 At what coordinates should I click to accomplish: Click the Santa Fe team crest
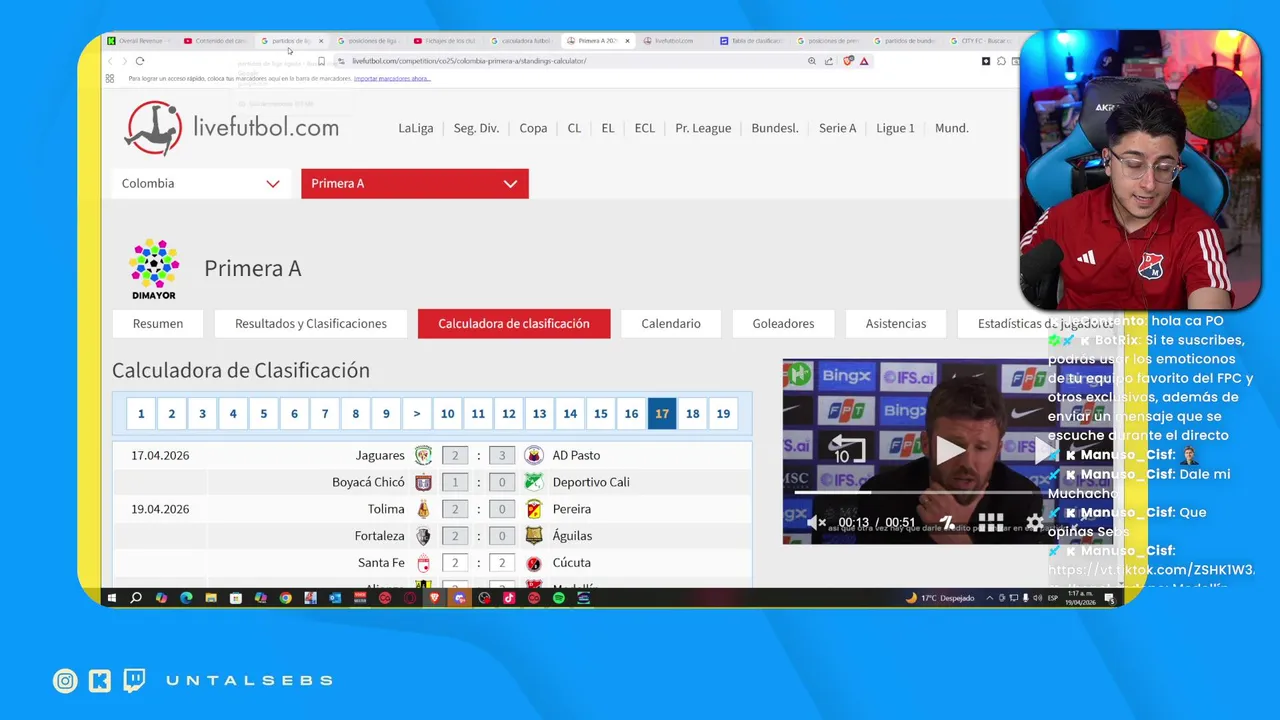click(423, 563)
